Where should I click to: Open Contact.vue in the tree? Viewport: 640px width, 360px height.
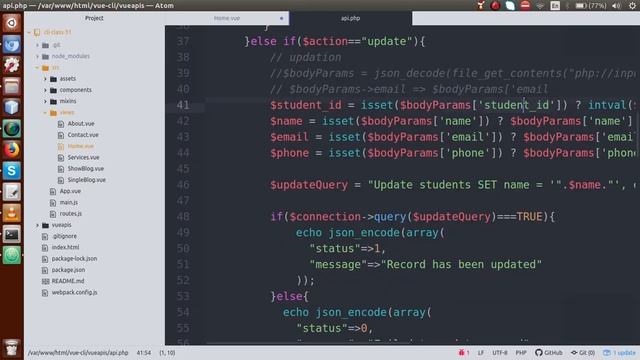pyautogui.click(x=83, y=135)
